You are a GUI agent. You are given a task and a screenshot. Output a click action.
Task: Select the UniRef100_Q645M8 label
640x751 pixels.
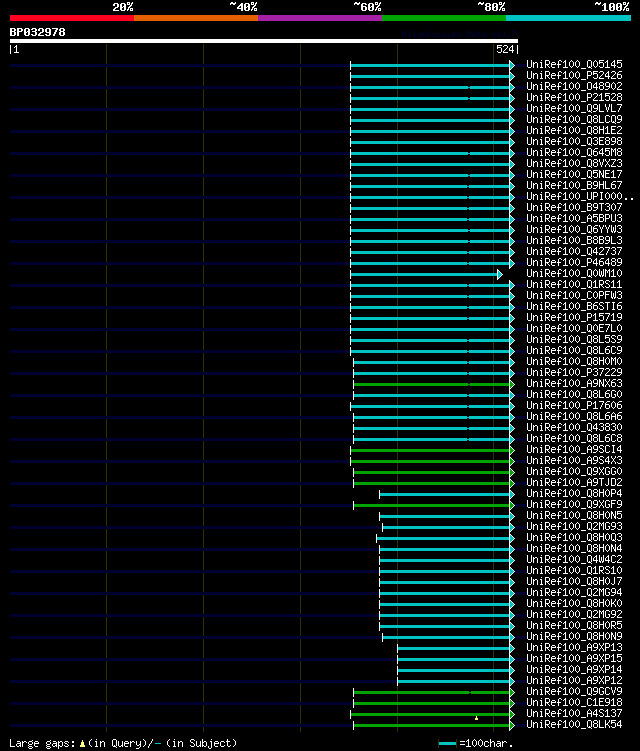(x=574, y=152)
